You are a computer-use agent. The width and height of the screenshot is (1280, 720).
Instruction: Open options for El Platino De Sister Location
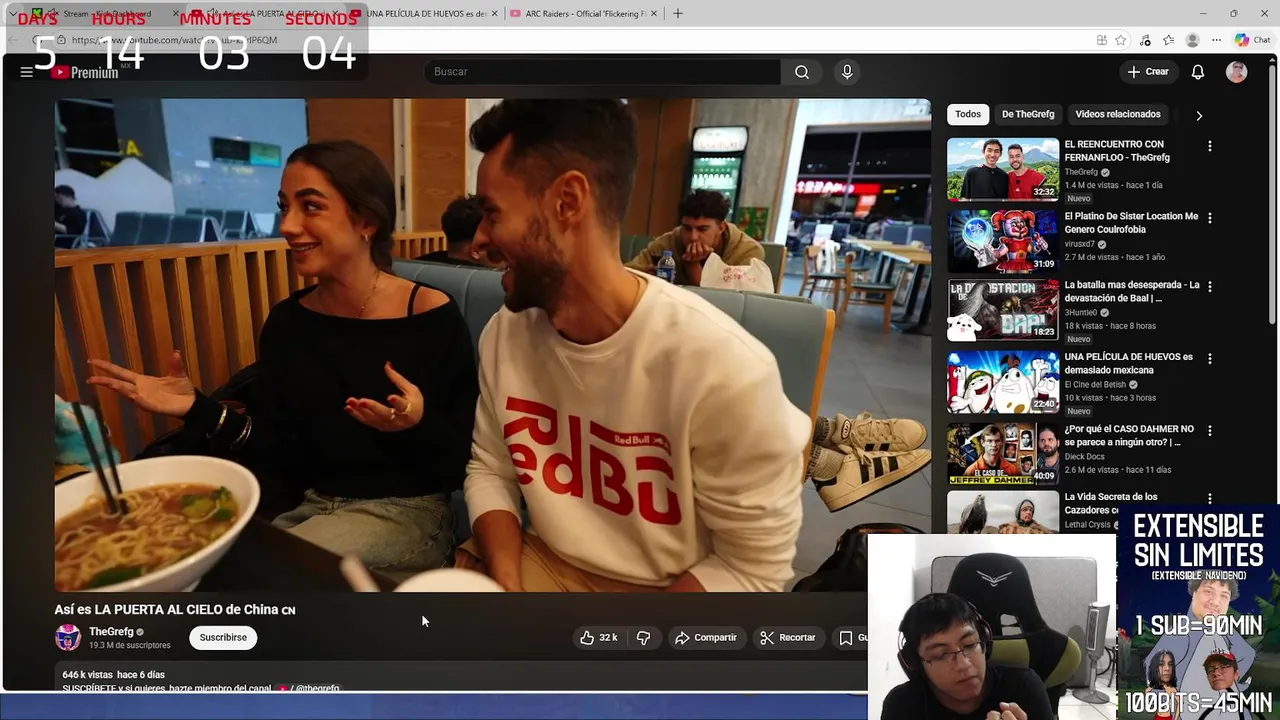coord(1209,218)
